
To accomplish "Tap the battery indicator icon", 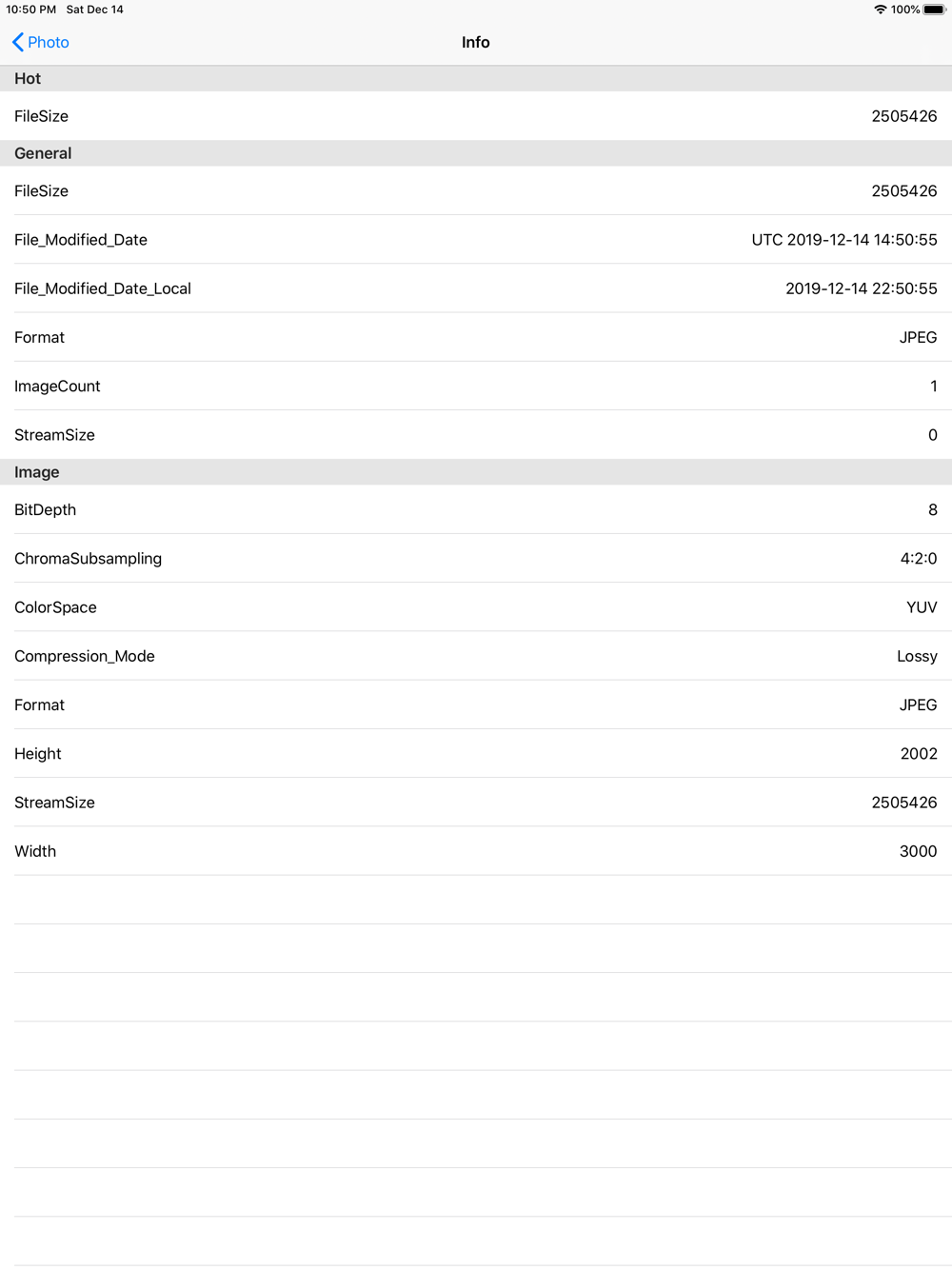I will (x=934, y=10).
